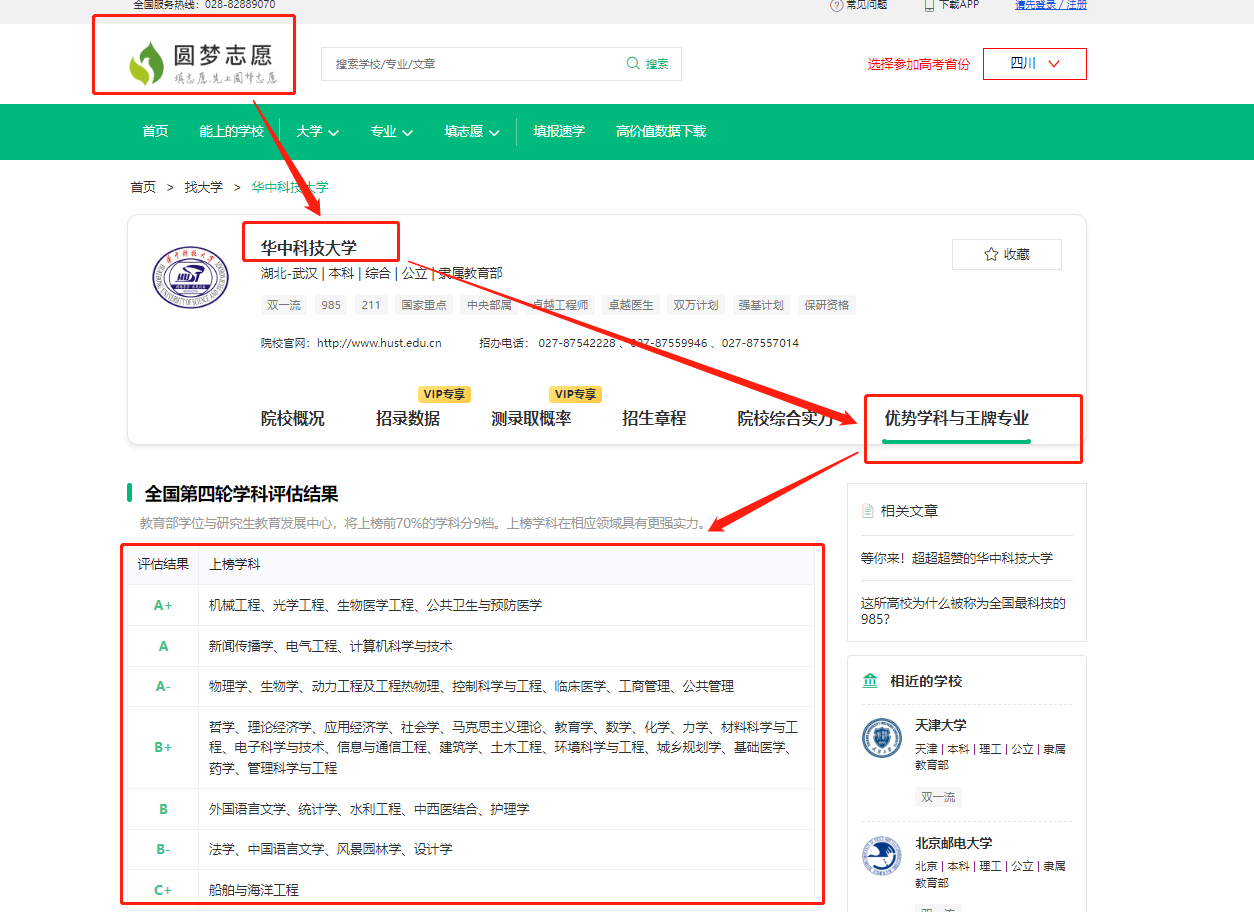
Task: Click the A+ grade cell
Action: pyautogui.click(x=163, y=605)
